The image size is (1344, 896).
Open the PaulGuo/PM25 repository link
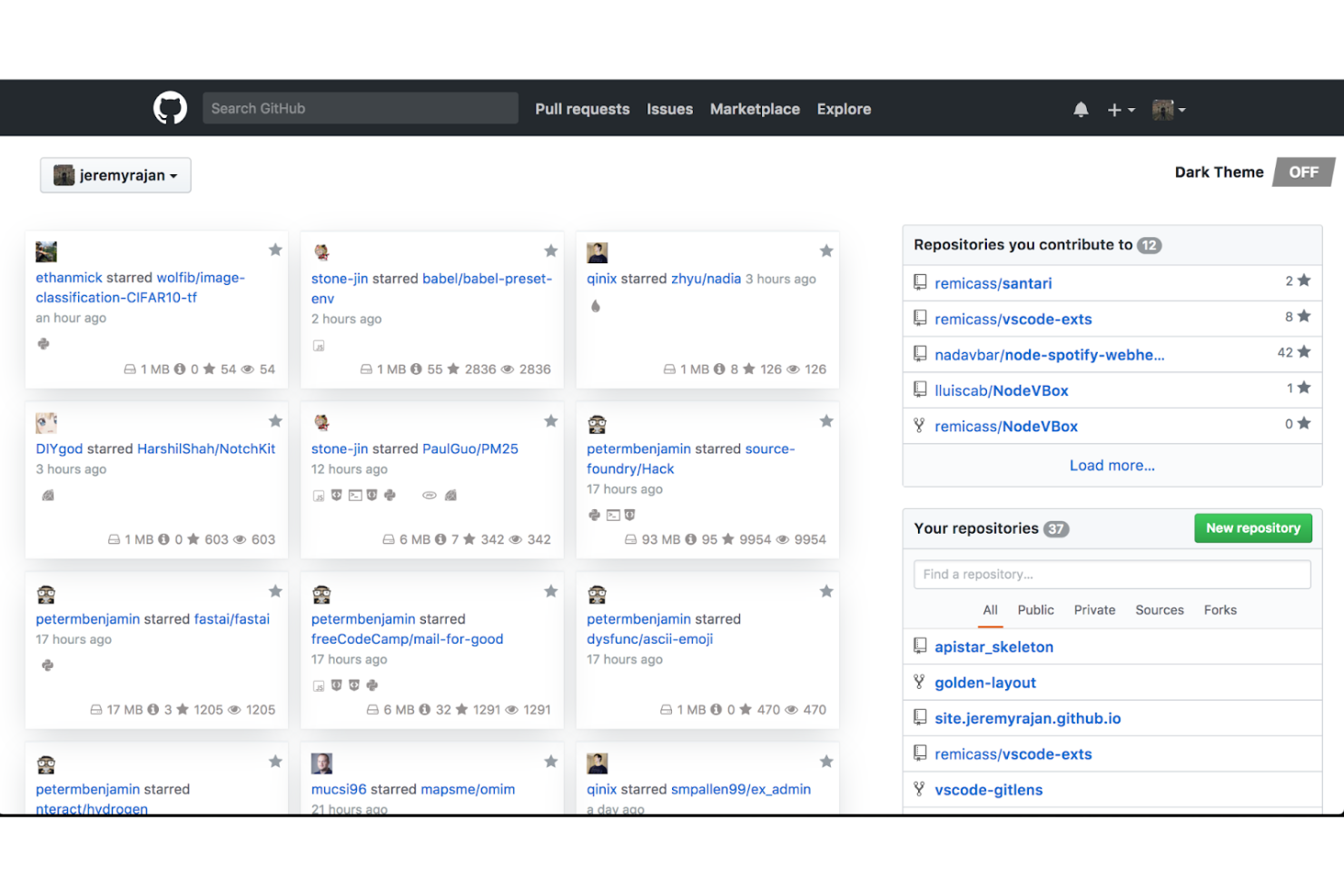(x=470, y=448)
